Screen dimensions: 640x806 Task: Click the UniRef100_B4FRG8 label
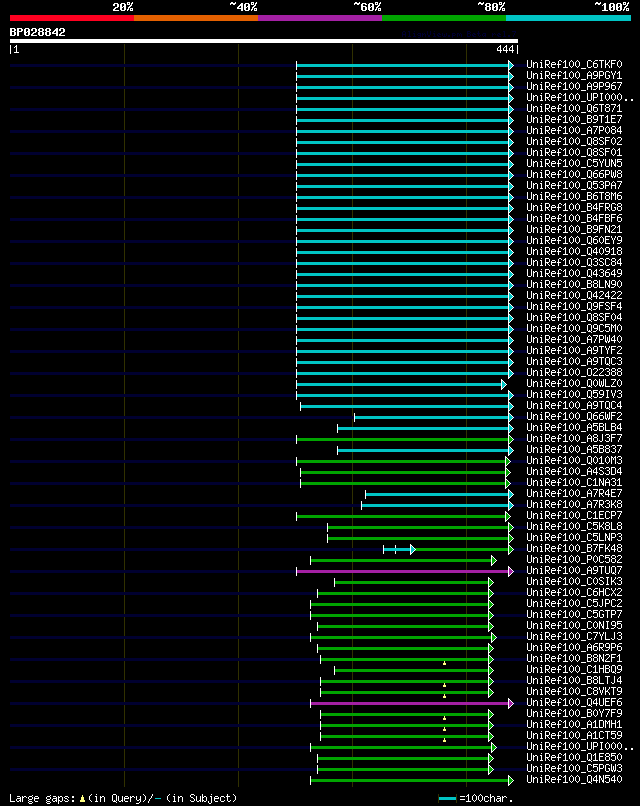pyautogui.click(x=574, y=208)
